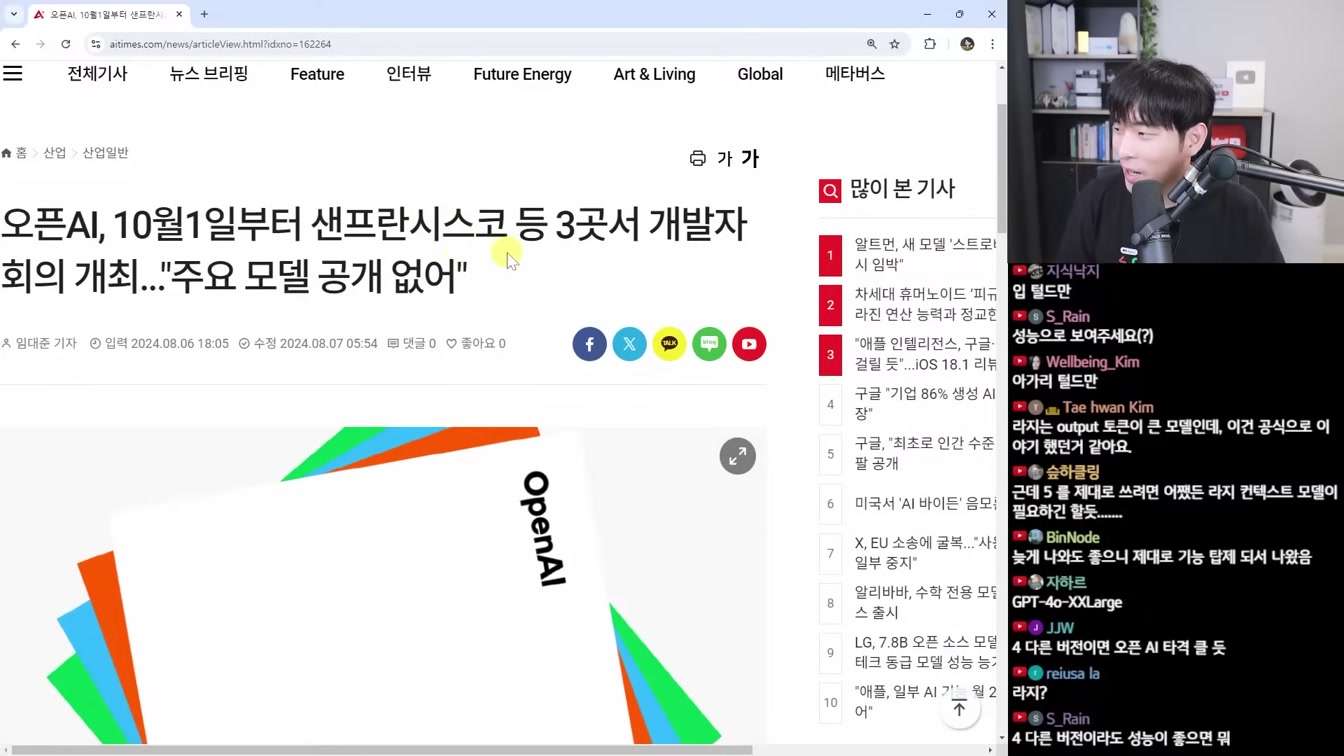The width and height of the screenshot is (1344, 756).
Task: Open article 미국서 'AI 바이든' 음모
Action: tap(925, 504)
